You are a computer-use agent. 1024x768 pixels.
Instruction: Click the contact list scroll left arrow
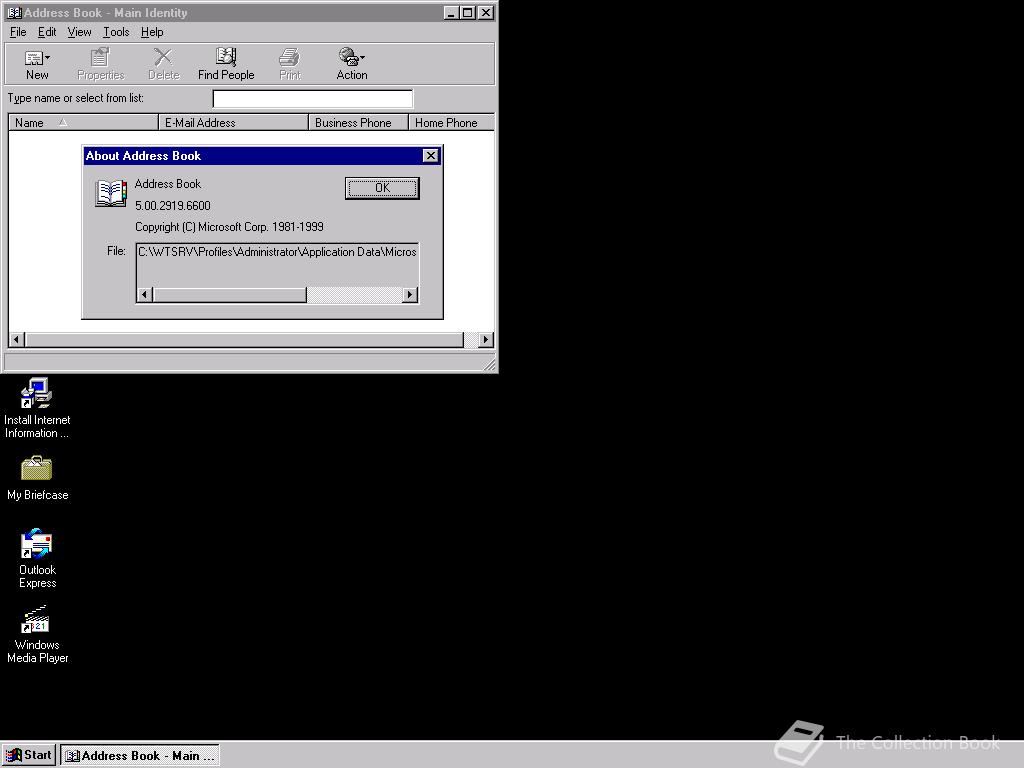click(x=16, y=340)
